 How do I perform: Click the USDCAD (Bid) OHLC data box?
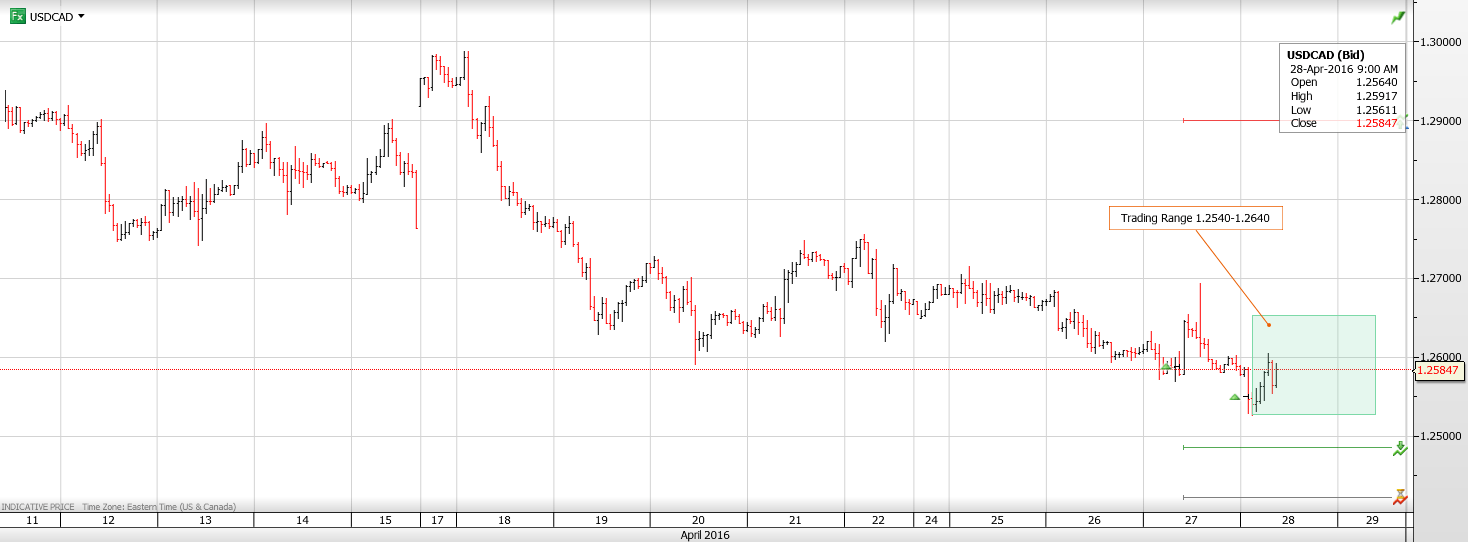click(x=1342, y=89)
